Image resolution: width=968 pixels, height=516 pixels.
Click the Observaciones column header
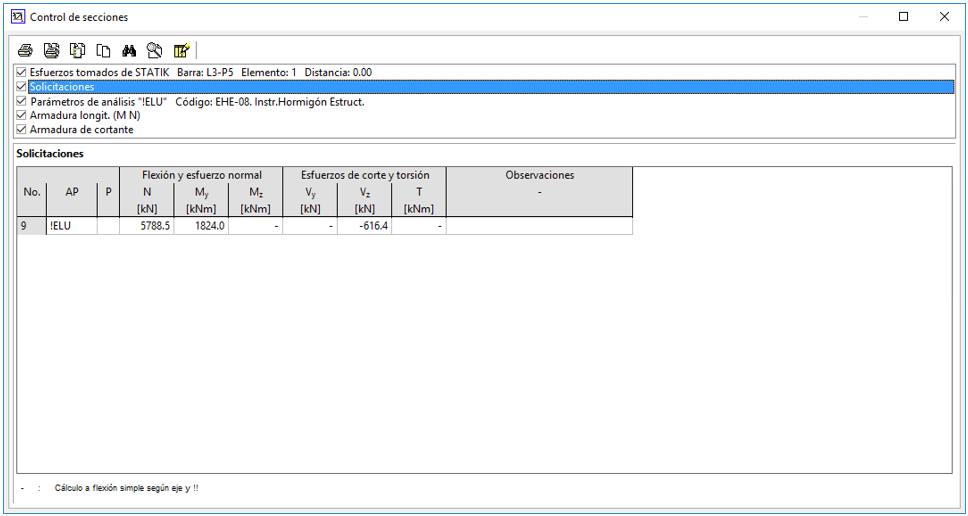(x=539, y=176)
